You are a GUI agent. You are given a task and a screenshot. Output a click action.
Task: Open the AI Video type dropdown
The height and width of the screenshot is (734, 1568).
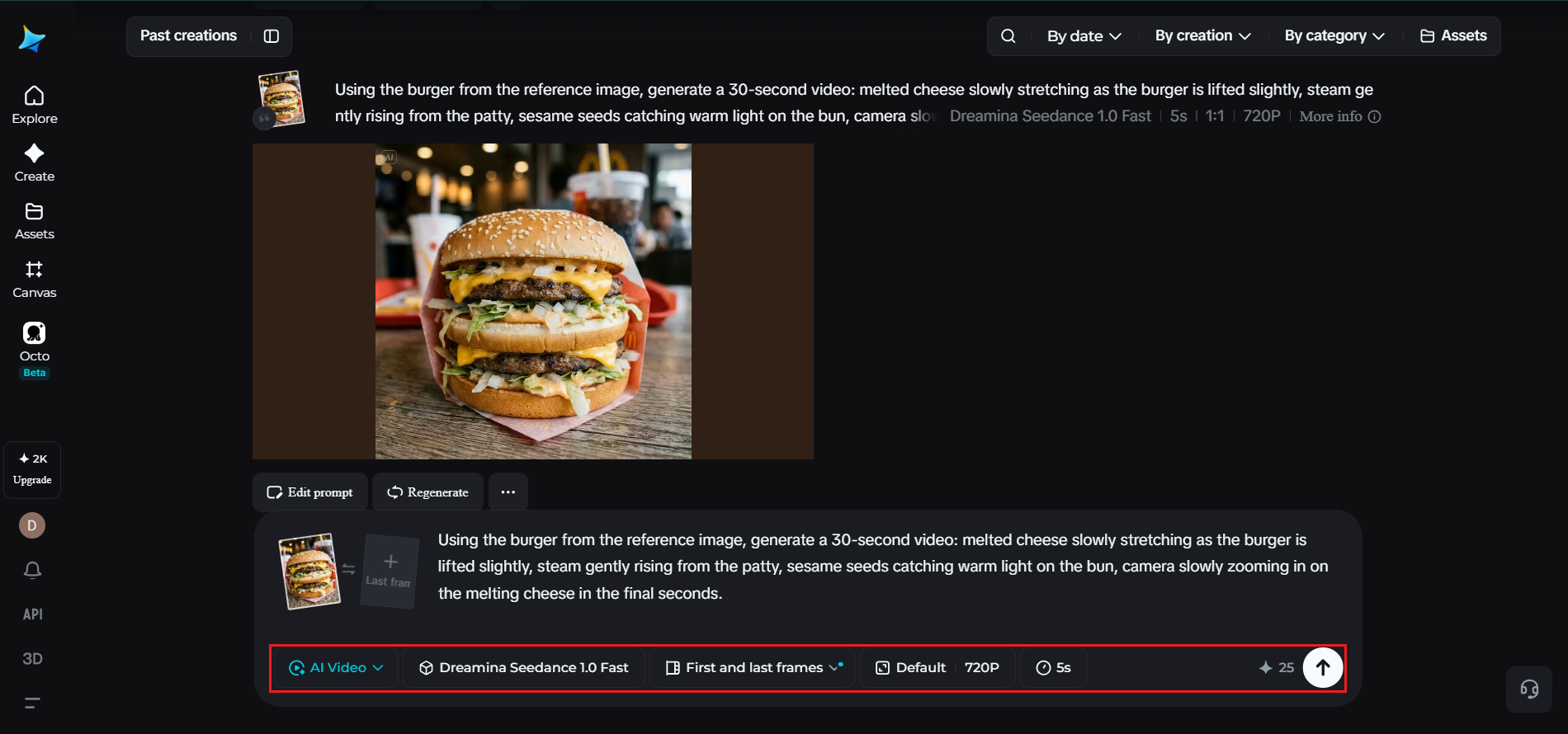coord(336,667)
